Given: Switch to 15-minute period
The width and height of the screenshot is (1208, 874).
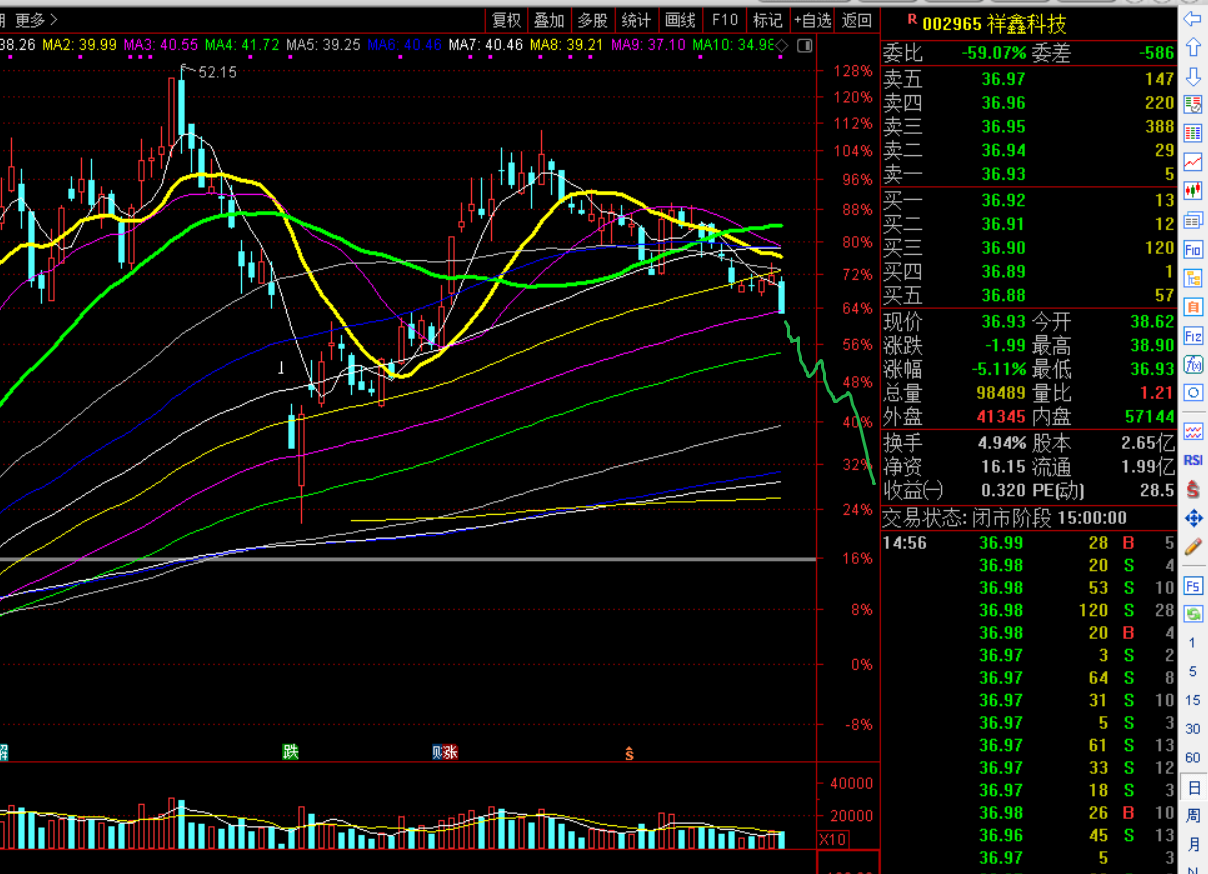Looking at the screenshot, I should click(1192, 701).
